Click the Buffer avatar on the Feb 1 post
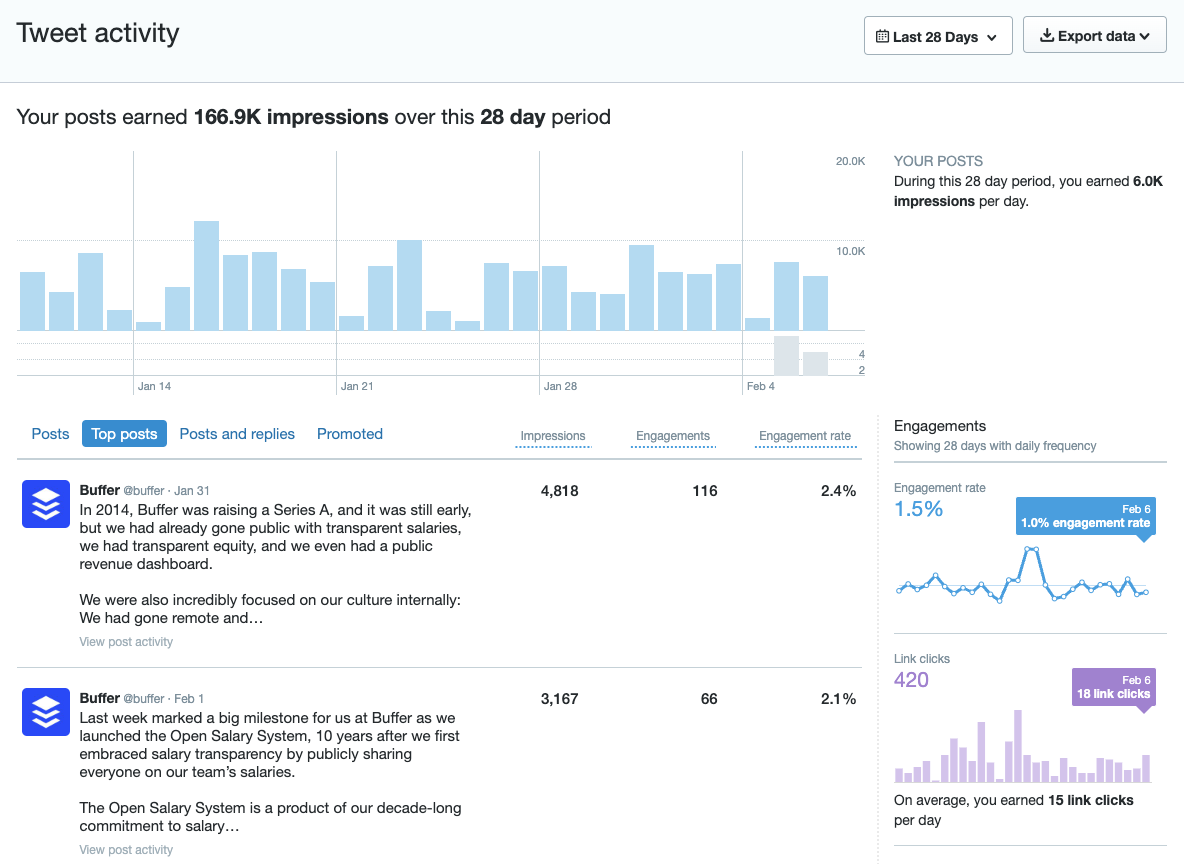Image resolution: width=1184 pixels, height=864 pixels. click(x=46, y=712)
